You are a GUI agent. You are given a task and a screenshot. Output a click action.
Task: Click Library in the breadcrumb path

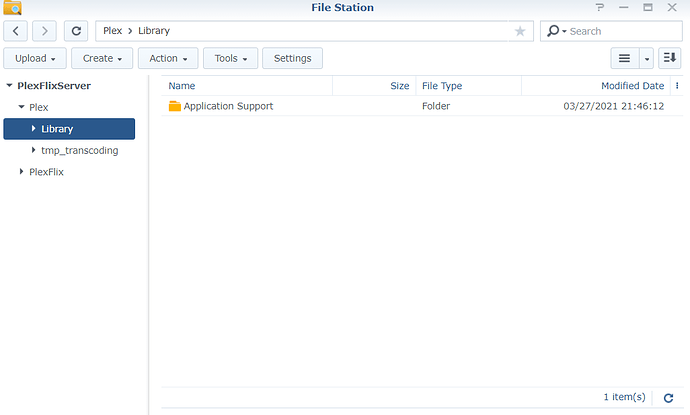[x=154, y=31]
